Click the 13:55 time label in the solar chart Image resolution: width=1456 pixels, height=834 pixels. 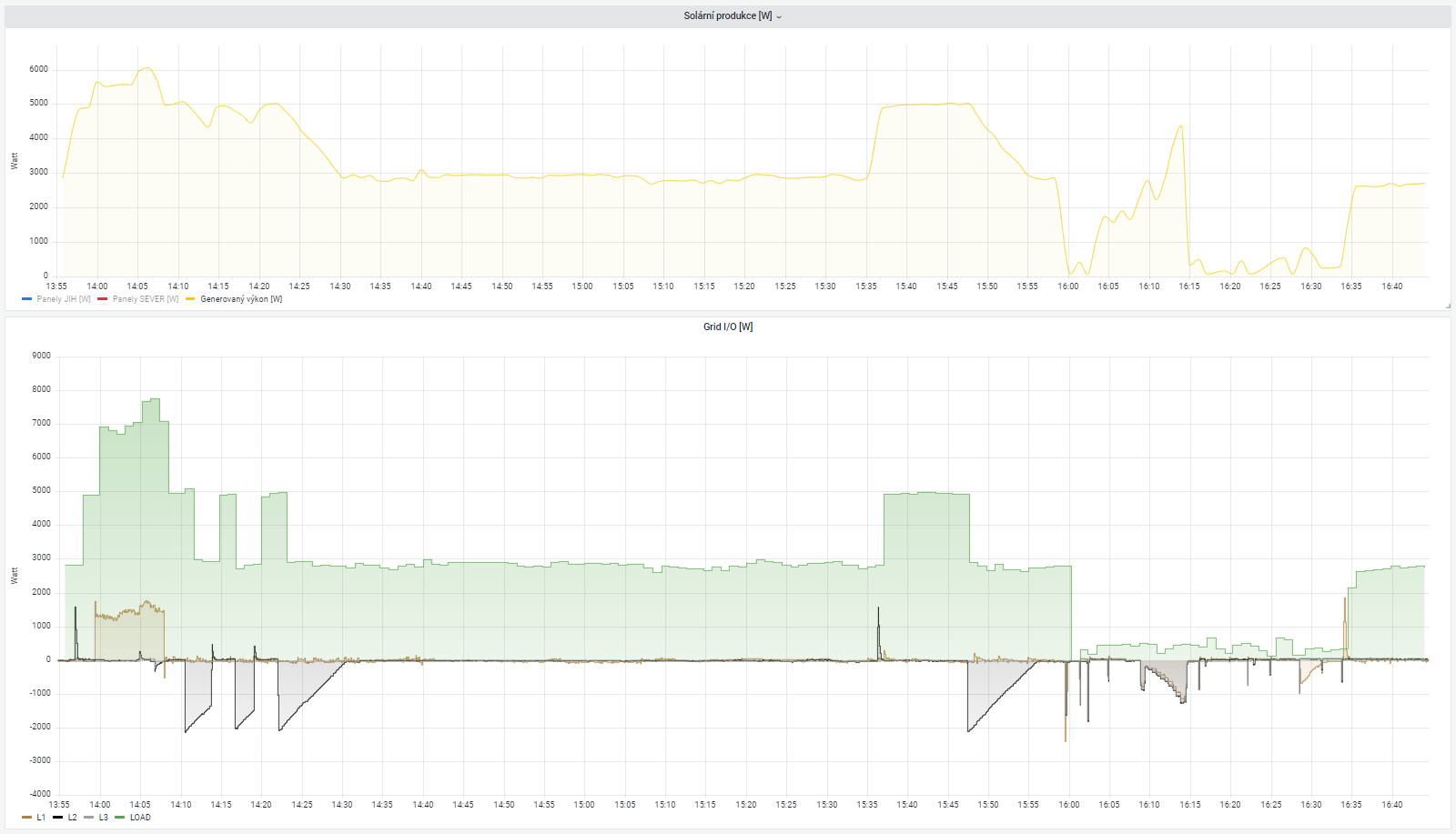(x=56, y=286)
